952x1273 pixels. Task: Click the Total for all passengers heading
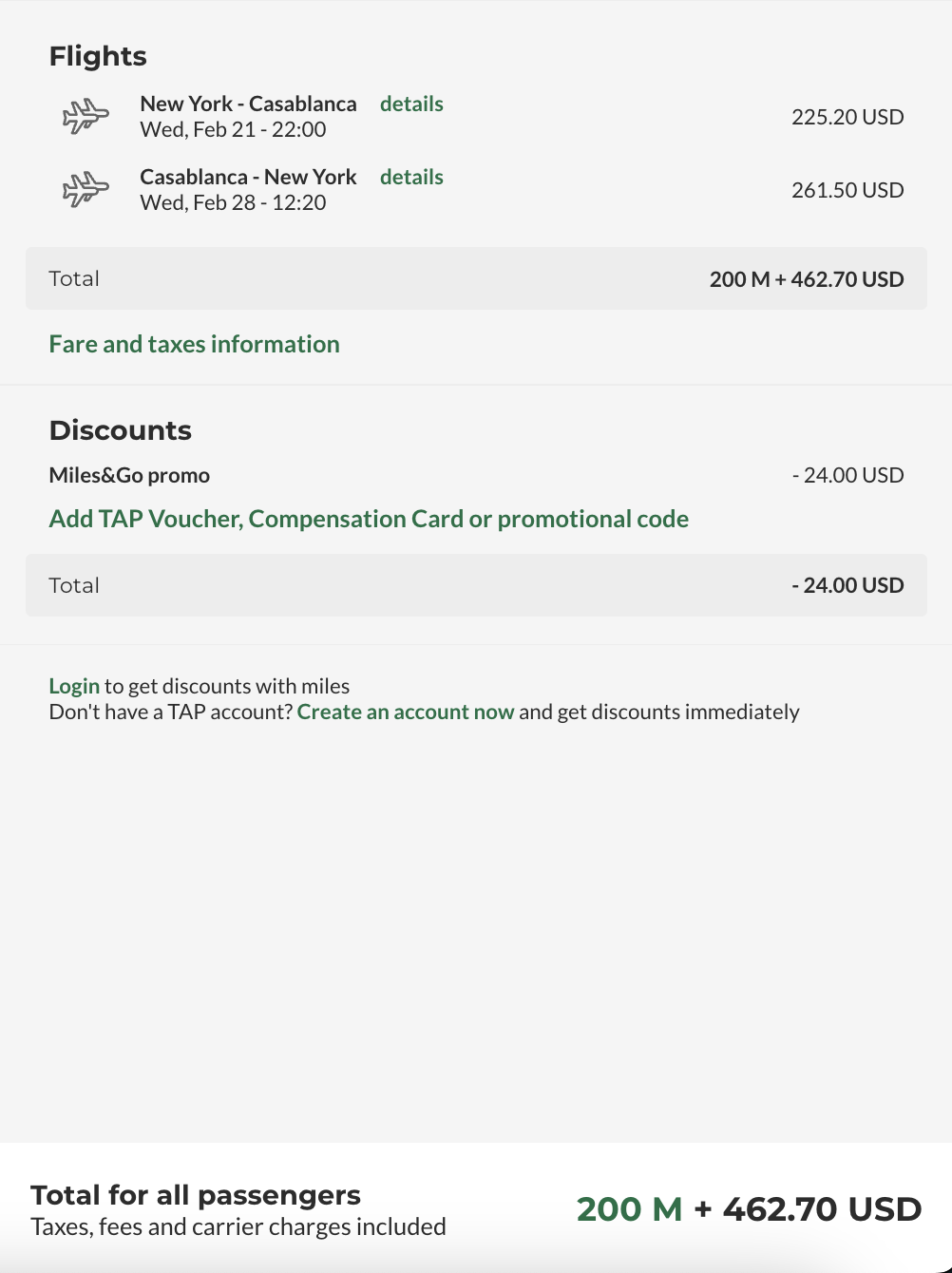click(x=196, y=1194)
